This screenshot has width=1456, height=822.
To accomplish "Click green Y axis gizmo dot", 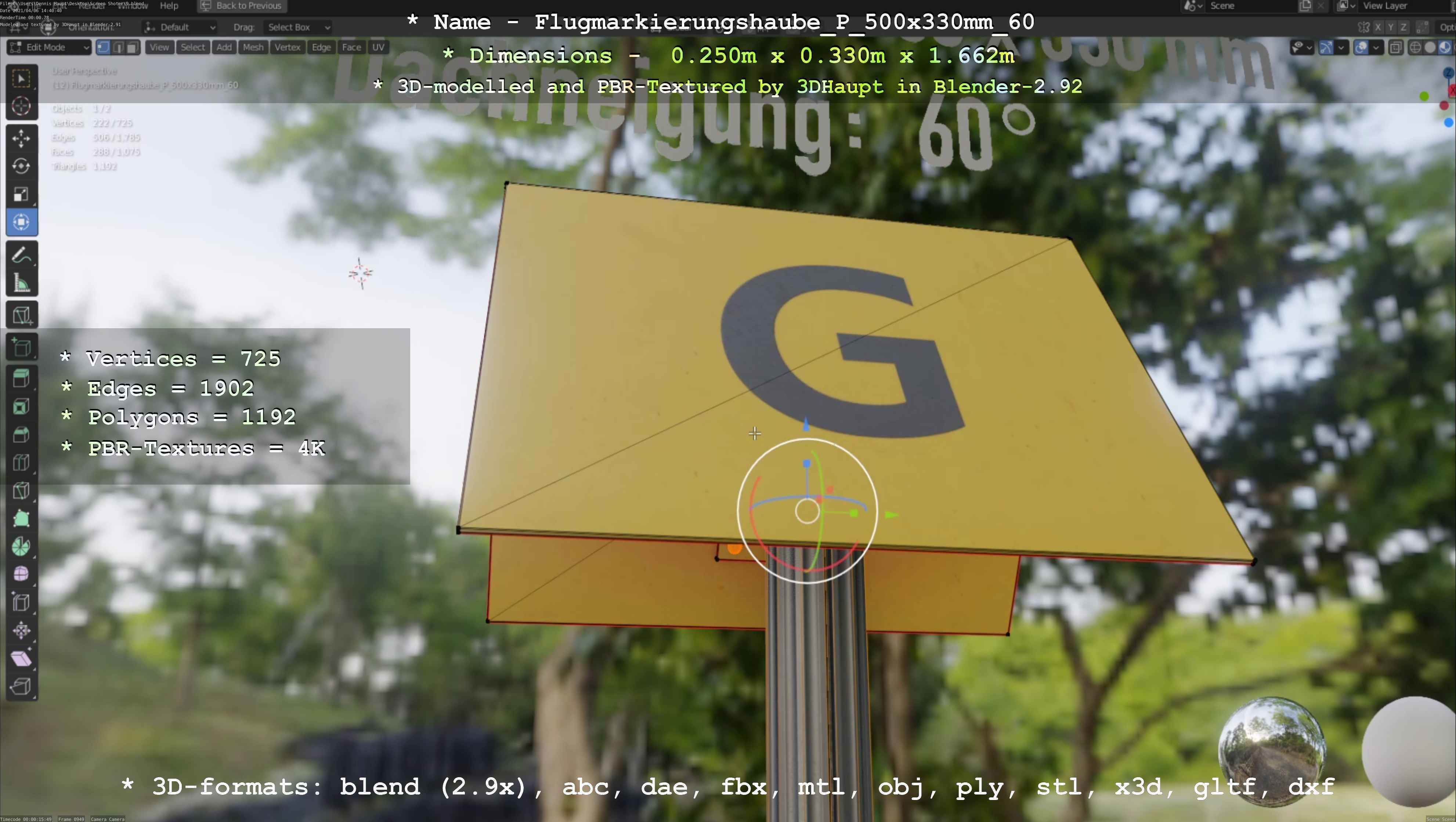I will (x=1424, y=97).
